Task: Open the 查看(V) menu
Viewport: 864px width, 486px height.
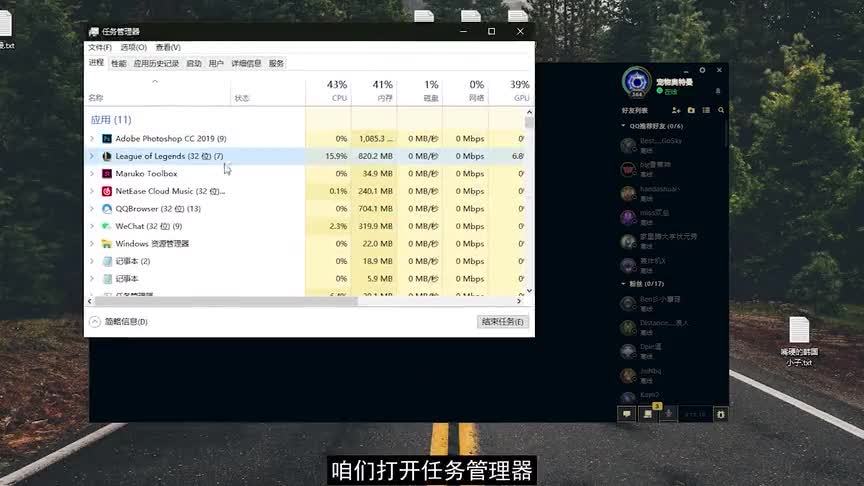Action: 168,47
